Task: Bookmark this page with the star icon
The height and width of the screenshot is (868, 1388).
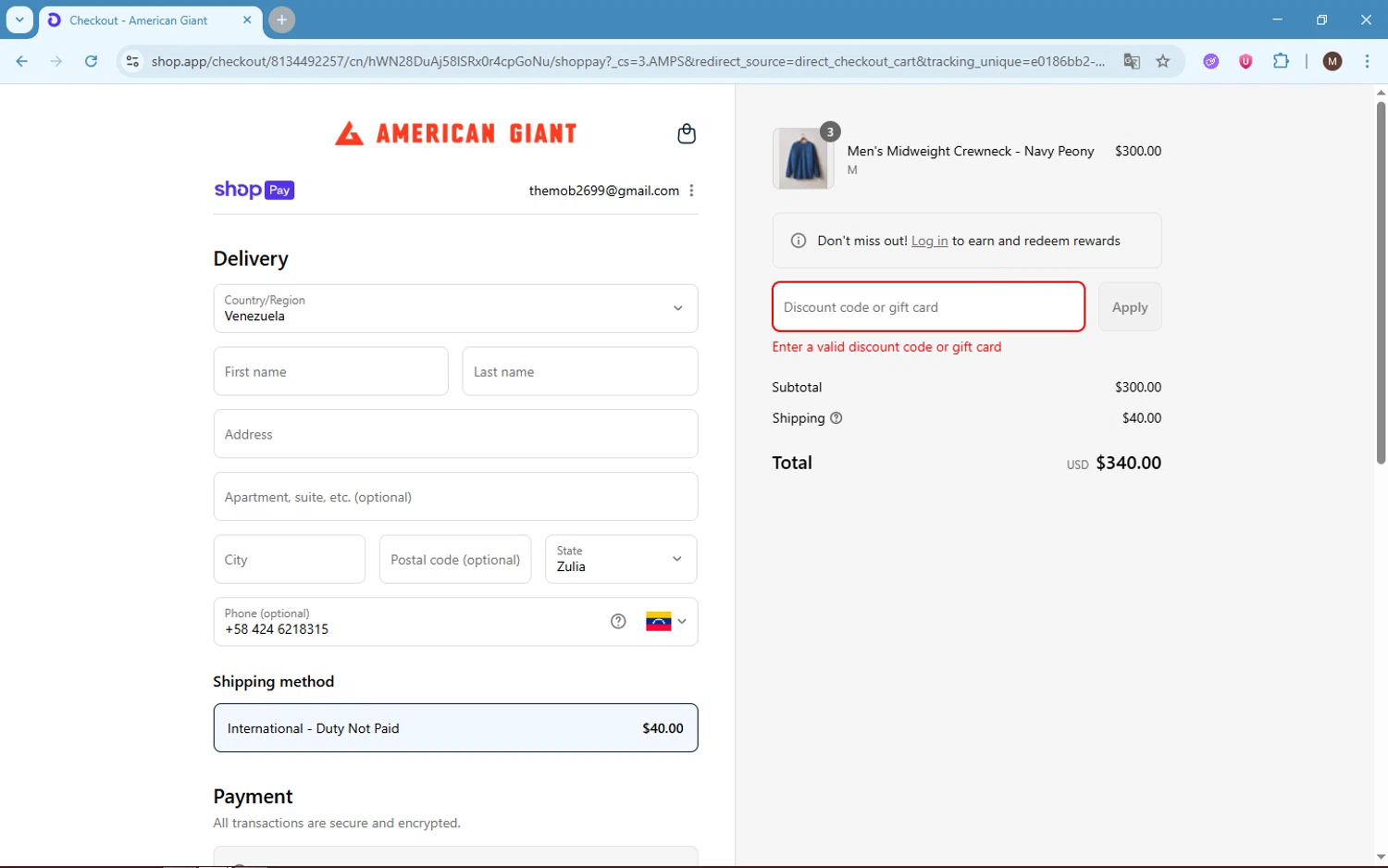Action: 1163,61
